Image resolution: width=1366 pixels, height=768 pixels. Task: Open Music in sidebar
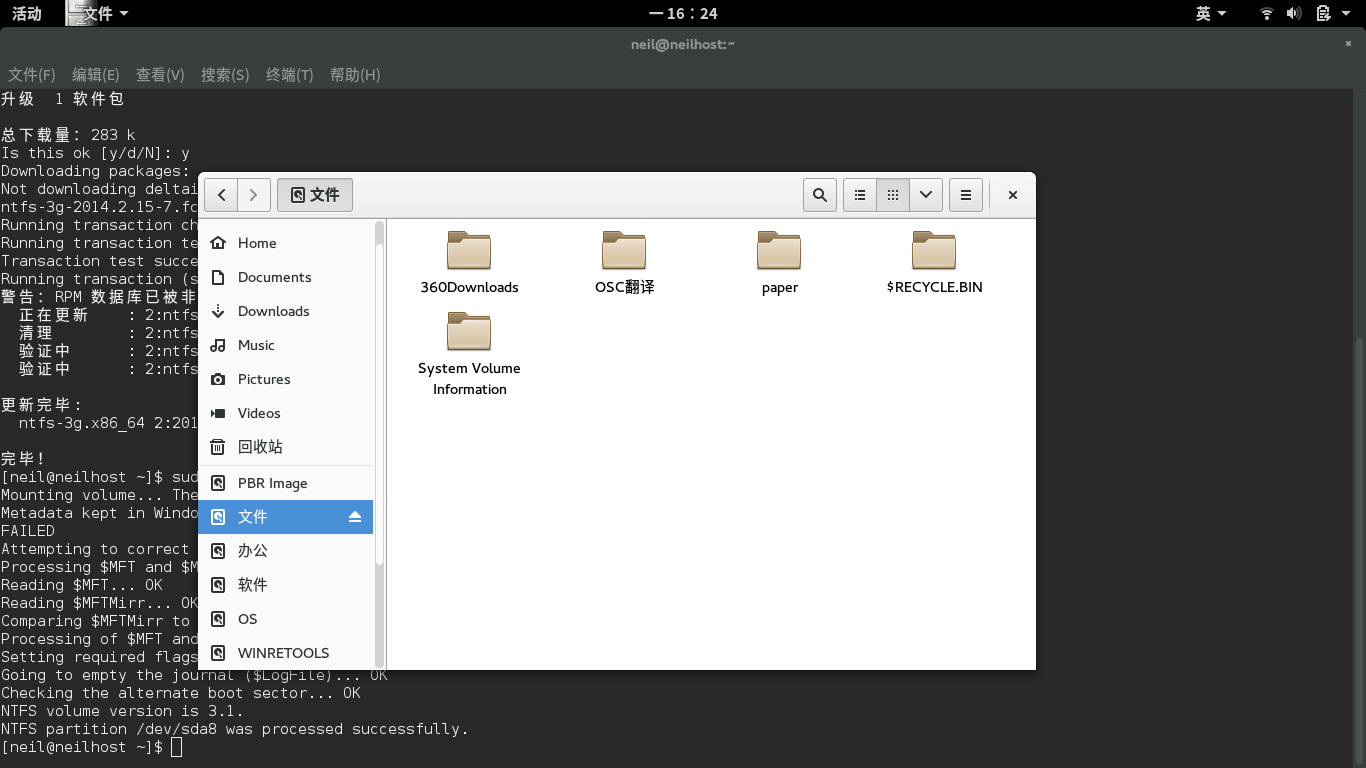point(286,345)
